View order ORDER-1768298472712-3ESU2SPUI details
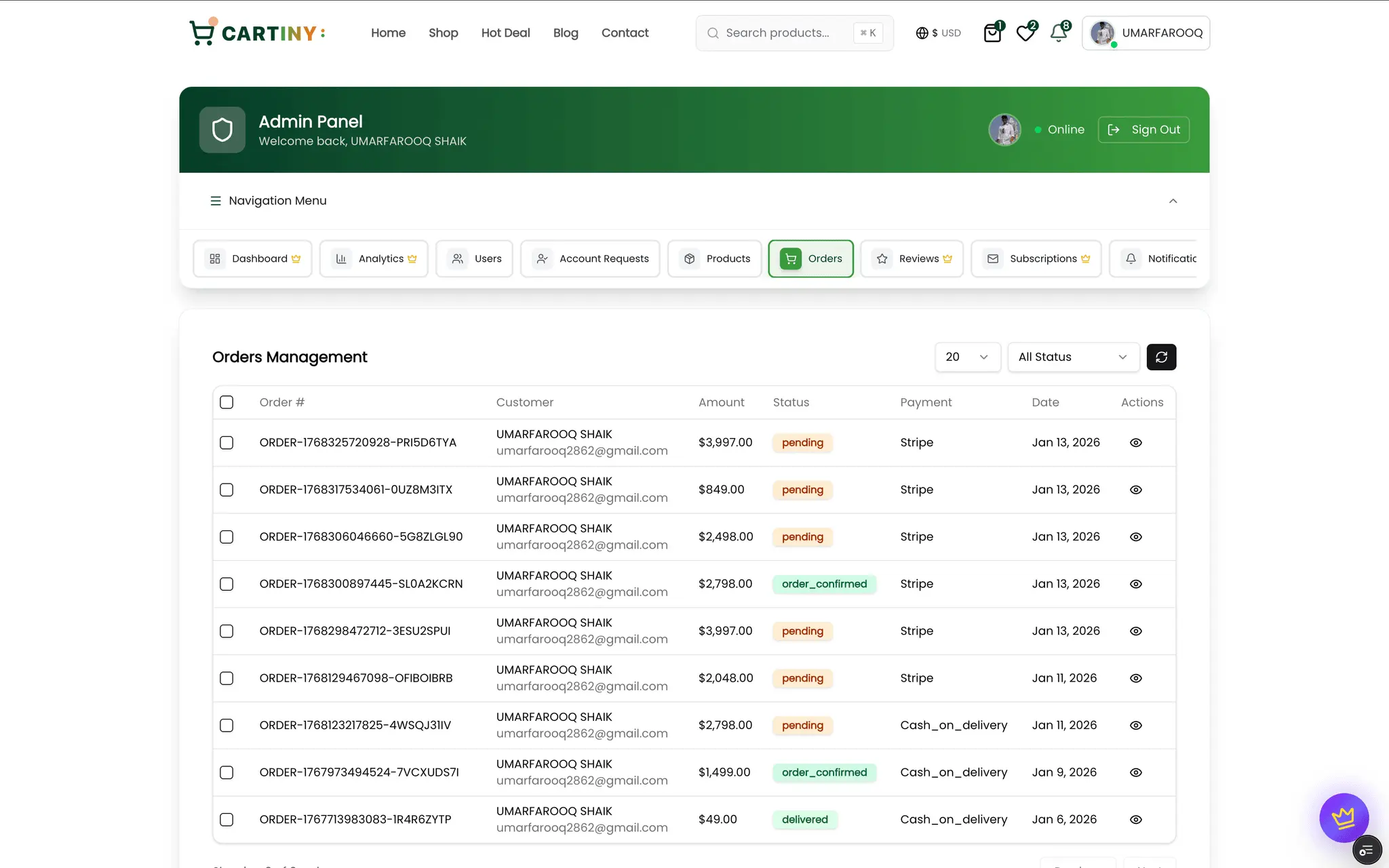The width and height of the screenshot is (1389, 868). coord(1136,631)
